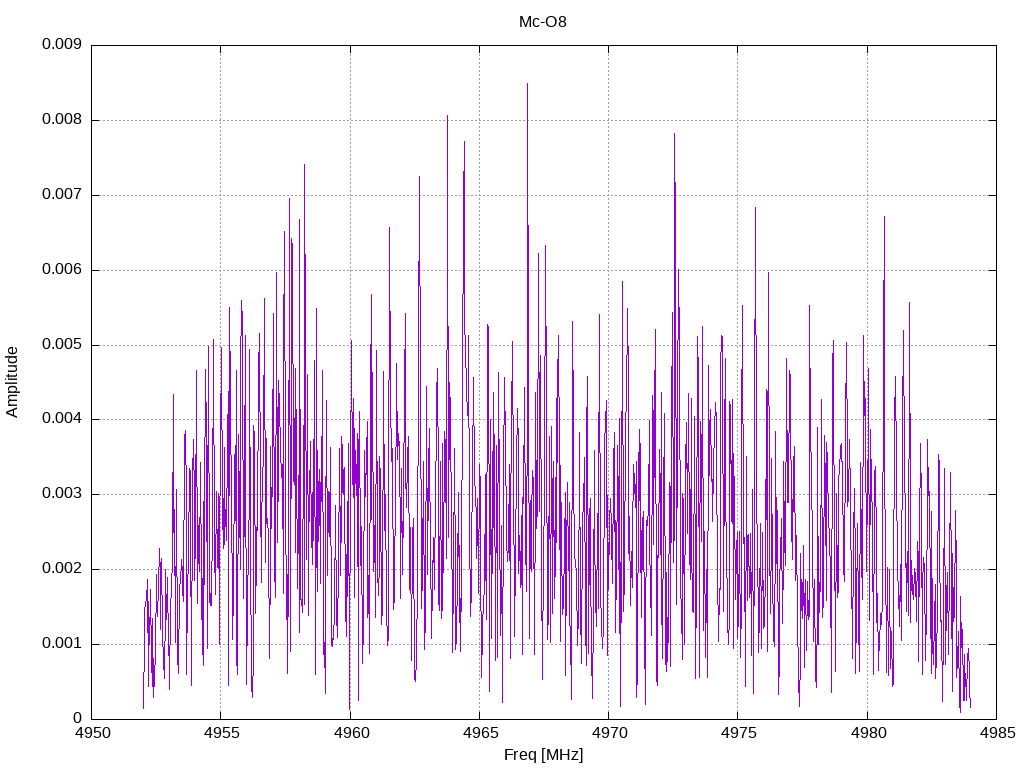Click the 4980 x-axis tick label
Screen dimensions: 1024x768
click(868, 733)
